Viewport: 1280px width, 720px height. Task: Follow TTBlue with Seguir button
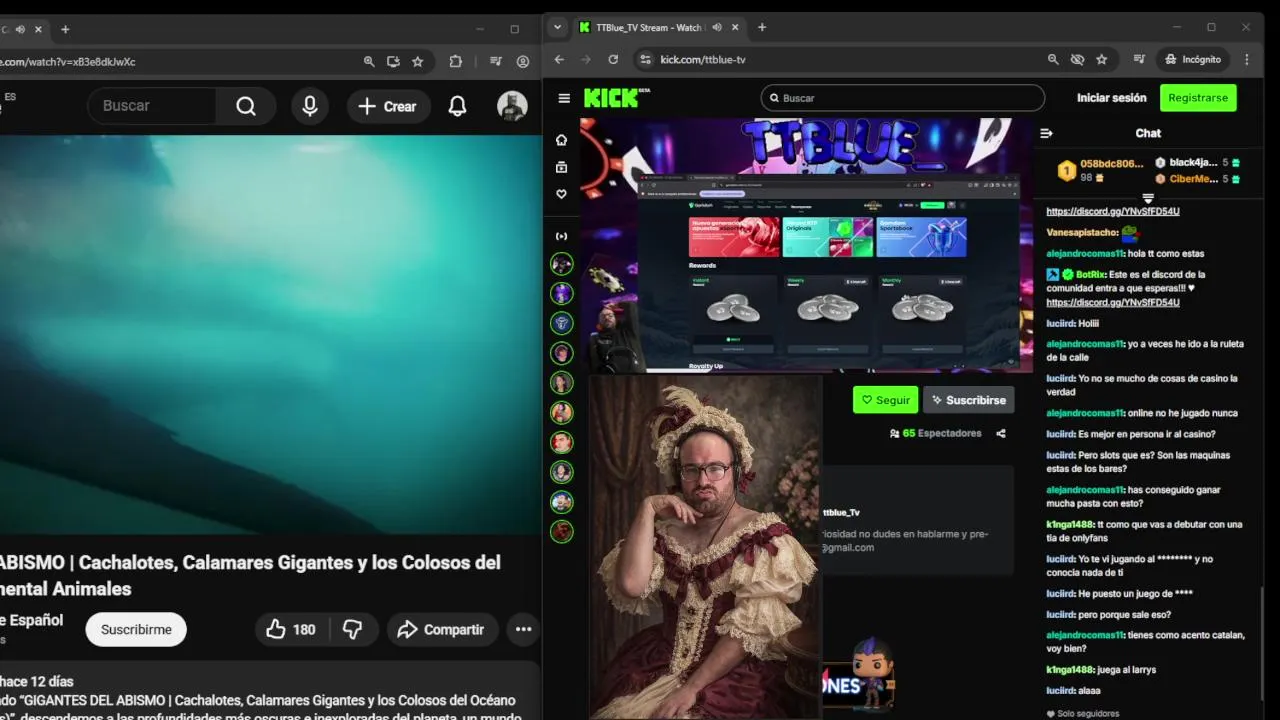(x=885, y=400)
